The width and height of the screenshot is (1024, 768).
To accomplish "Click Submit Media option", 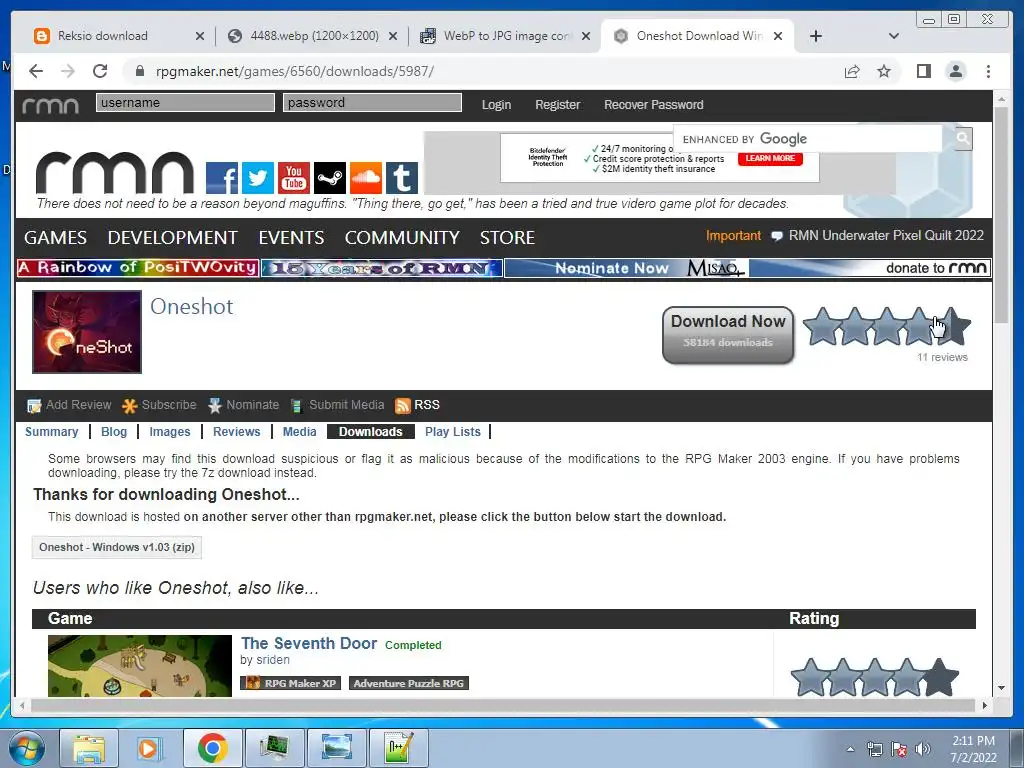I will point(338,405).
